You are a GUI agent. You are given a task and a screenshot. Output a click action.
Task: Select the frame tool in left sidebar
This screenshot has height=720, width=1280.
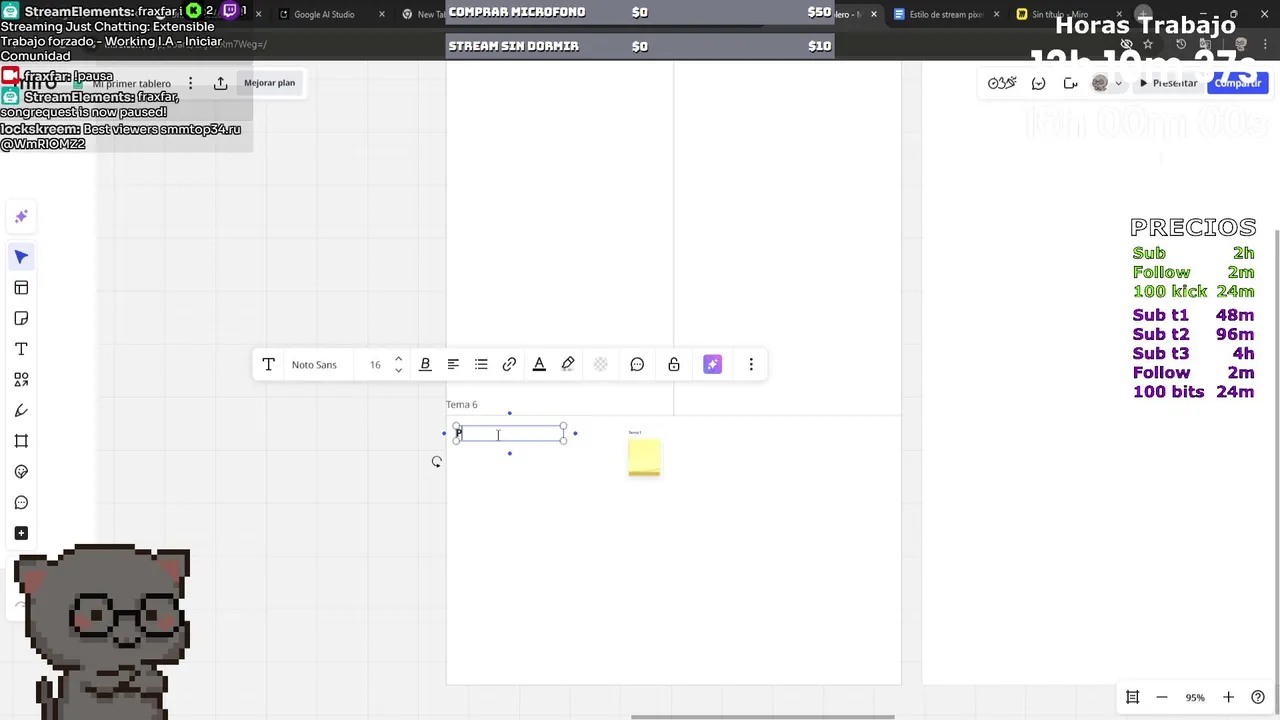(21, 441)
